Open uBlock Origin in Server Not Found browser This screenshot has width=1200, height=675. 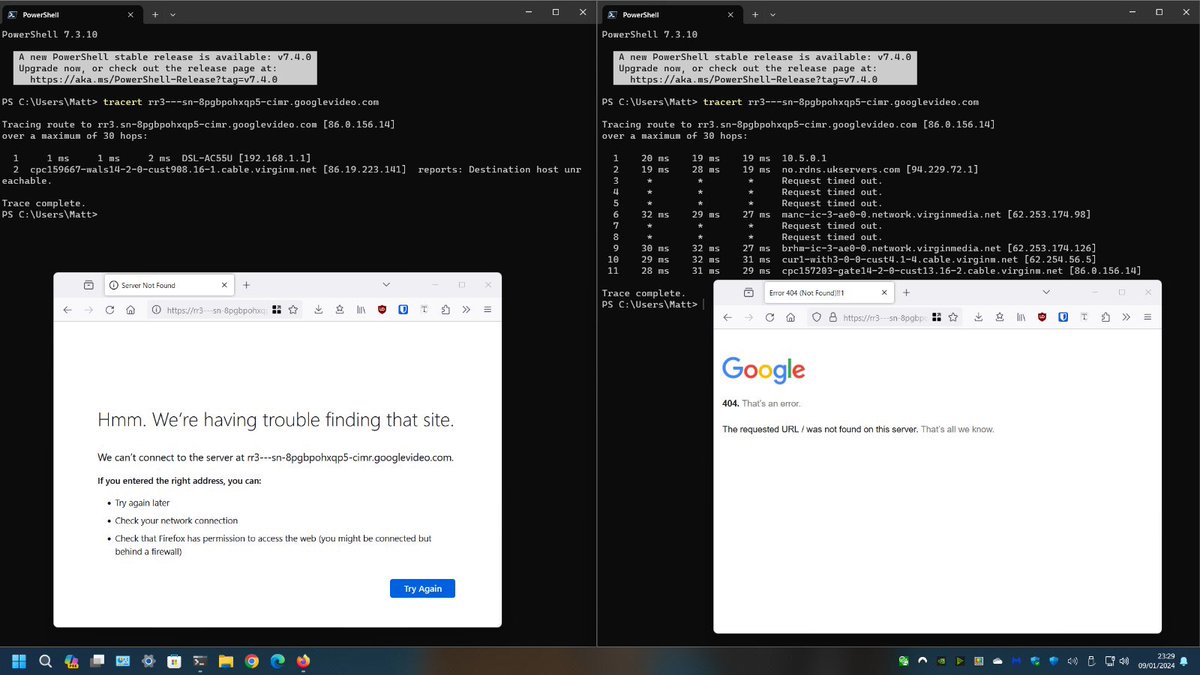coord(382,310)
